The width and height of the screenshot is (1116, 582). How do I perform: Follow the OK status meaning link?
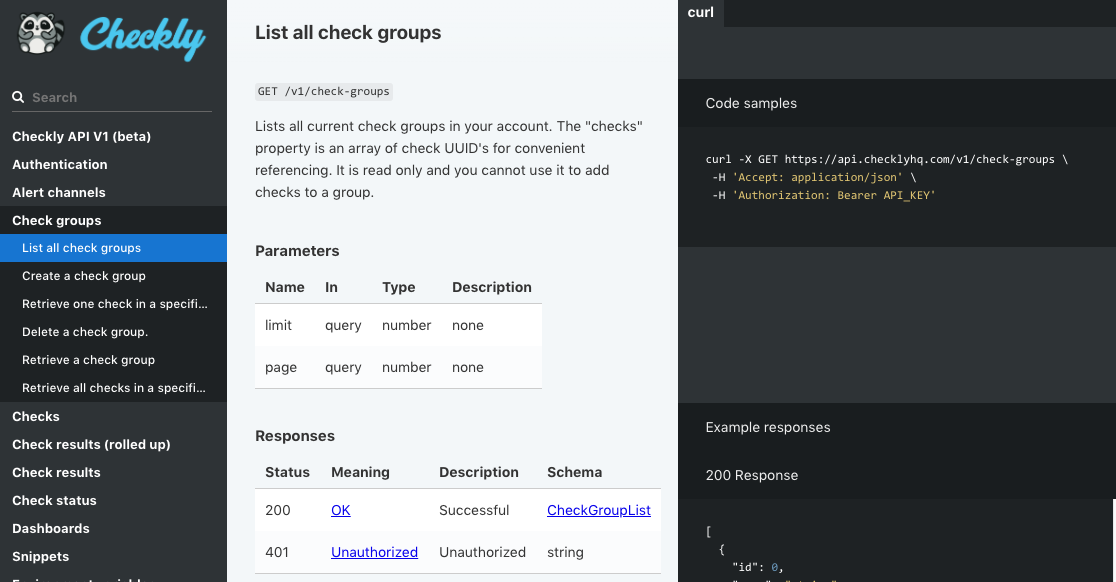(341, 510)
